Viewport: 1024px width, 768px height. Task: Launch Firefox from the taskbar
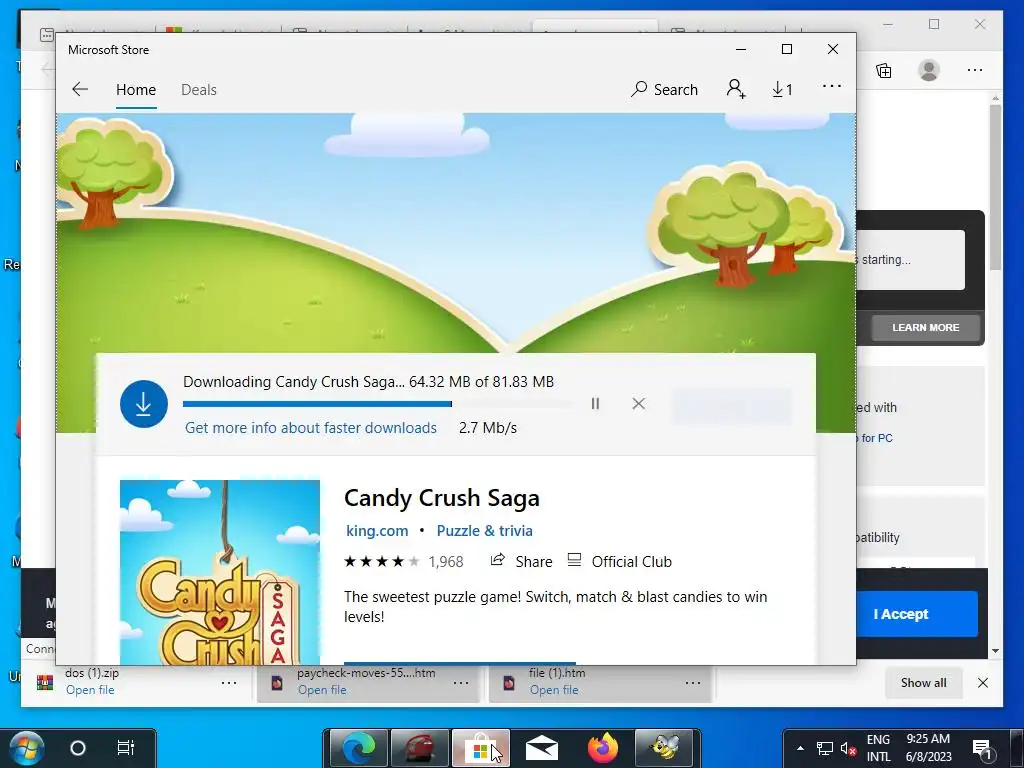[x=603, y=748]
